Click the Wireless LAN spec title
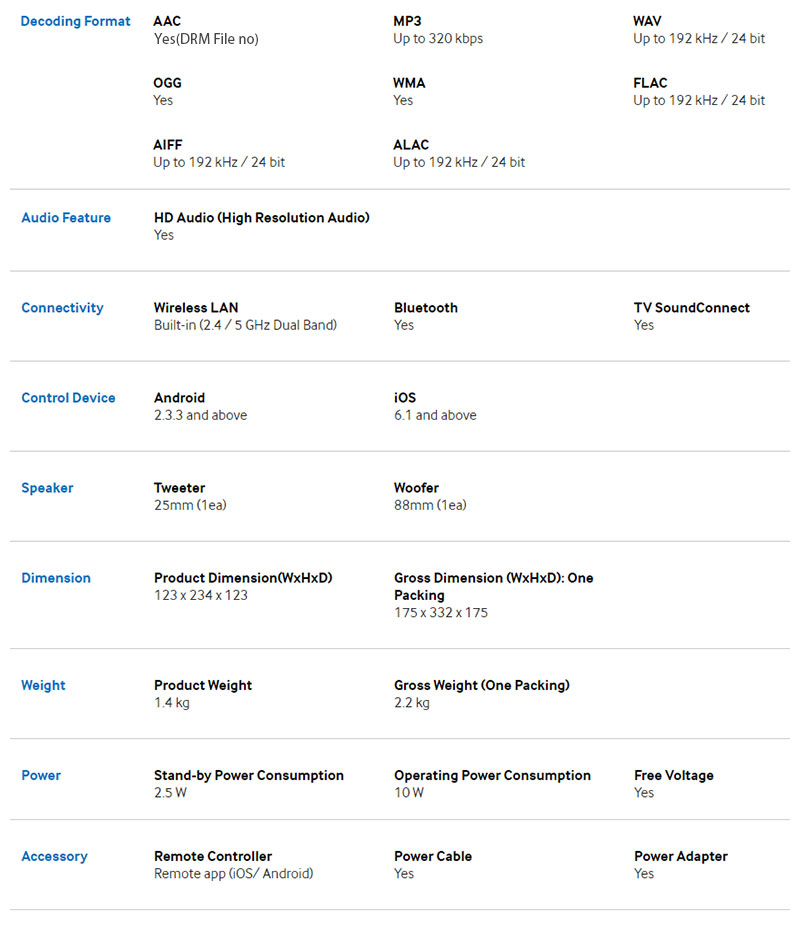800x931 pixels. point(196,308)
